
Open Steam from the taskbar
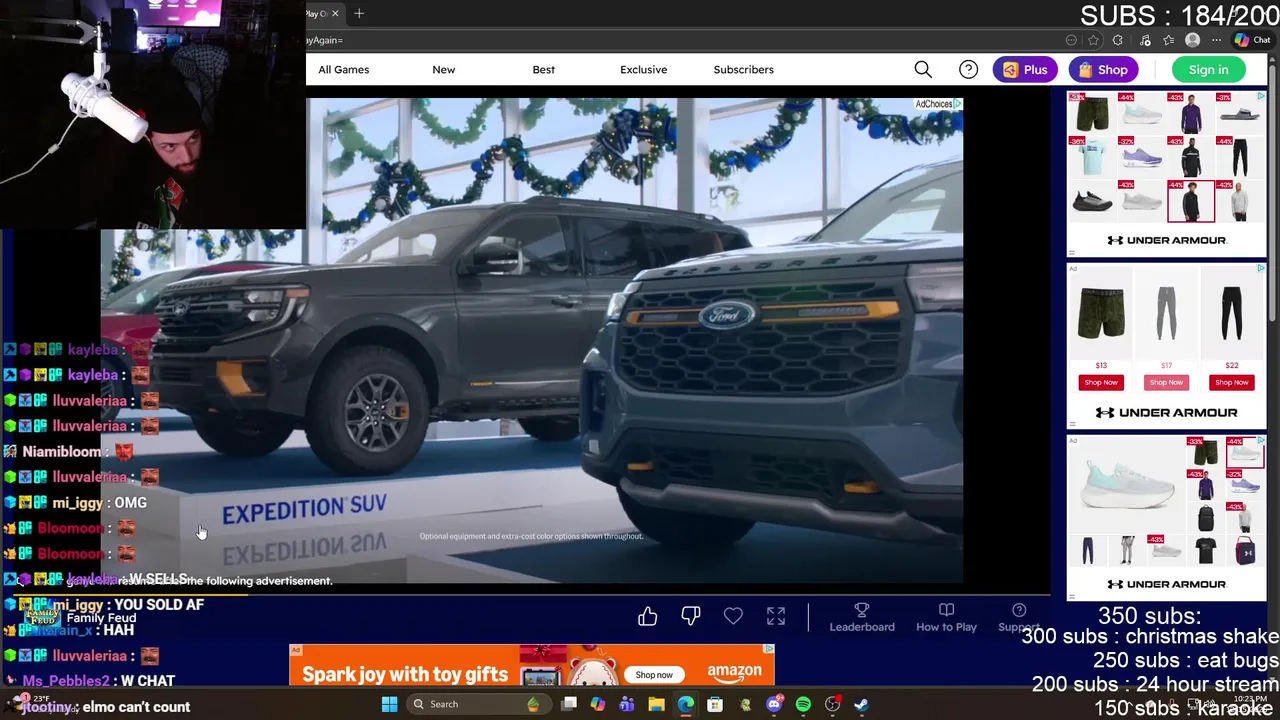coord(861,704)
